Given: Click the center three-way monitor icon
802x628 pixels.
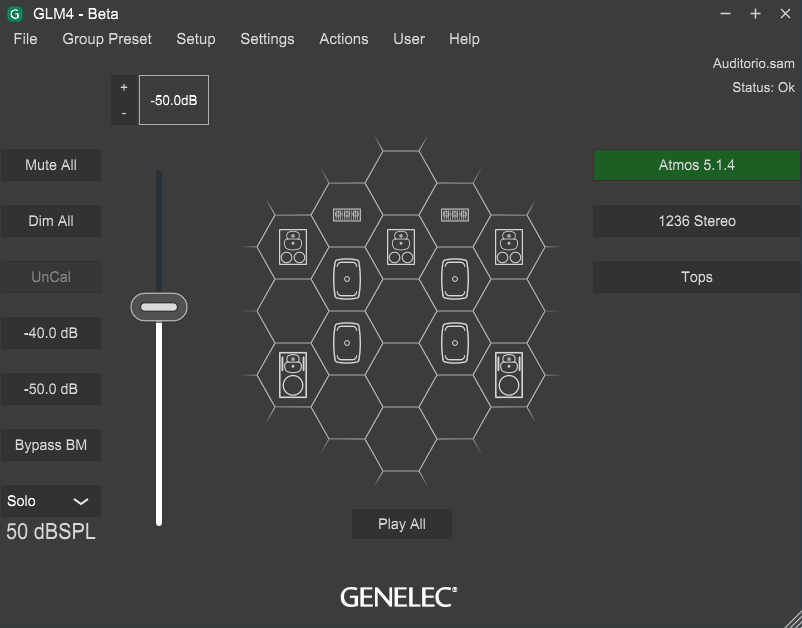Looking at the screenshot, I should (401, 247).
